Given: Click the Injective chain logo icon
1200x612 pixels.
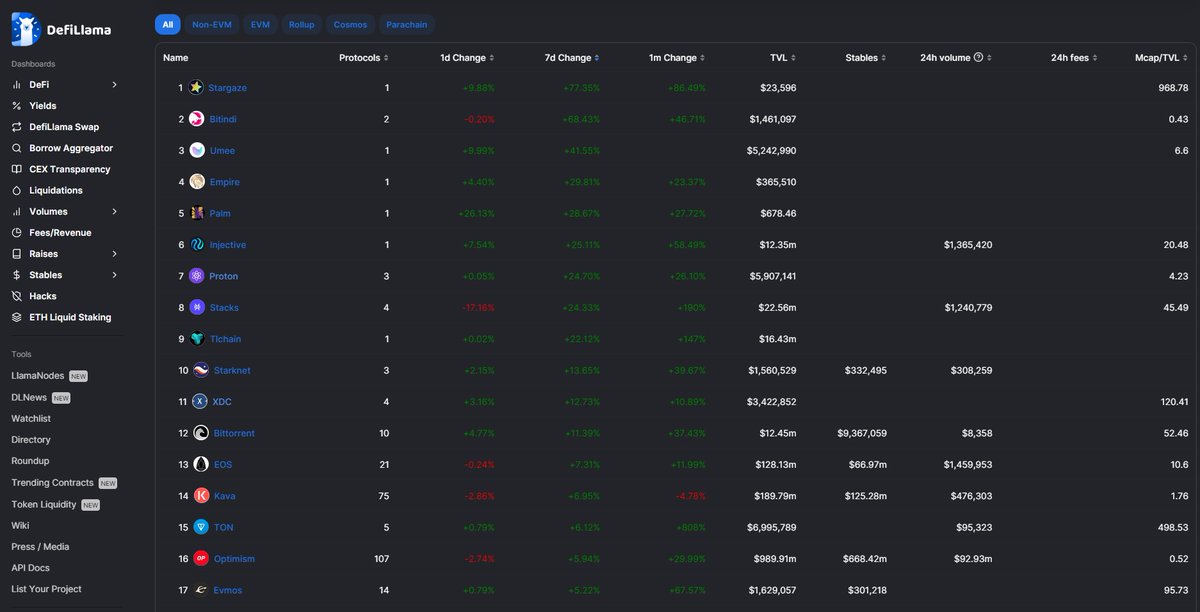Looking at the screenshot, I should 196,245.
